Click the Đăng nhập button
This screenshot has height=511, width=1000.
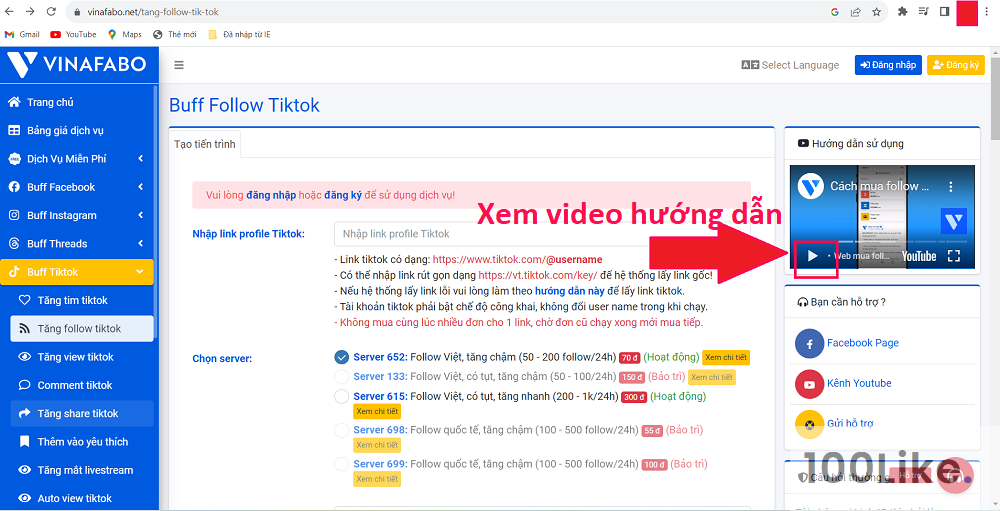click(x=888, y=65)
